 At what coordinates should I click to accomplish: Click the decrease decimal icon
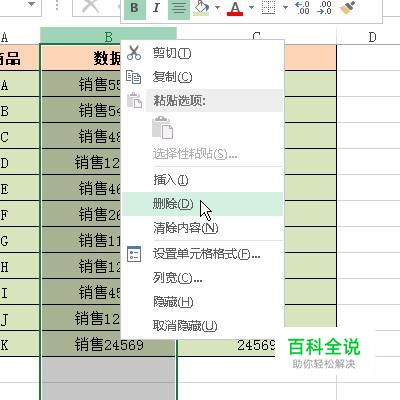click(324, 7)
